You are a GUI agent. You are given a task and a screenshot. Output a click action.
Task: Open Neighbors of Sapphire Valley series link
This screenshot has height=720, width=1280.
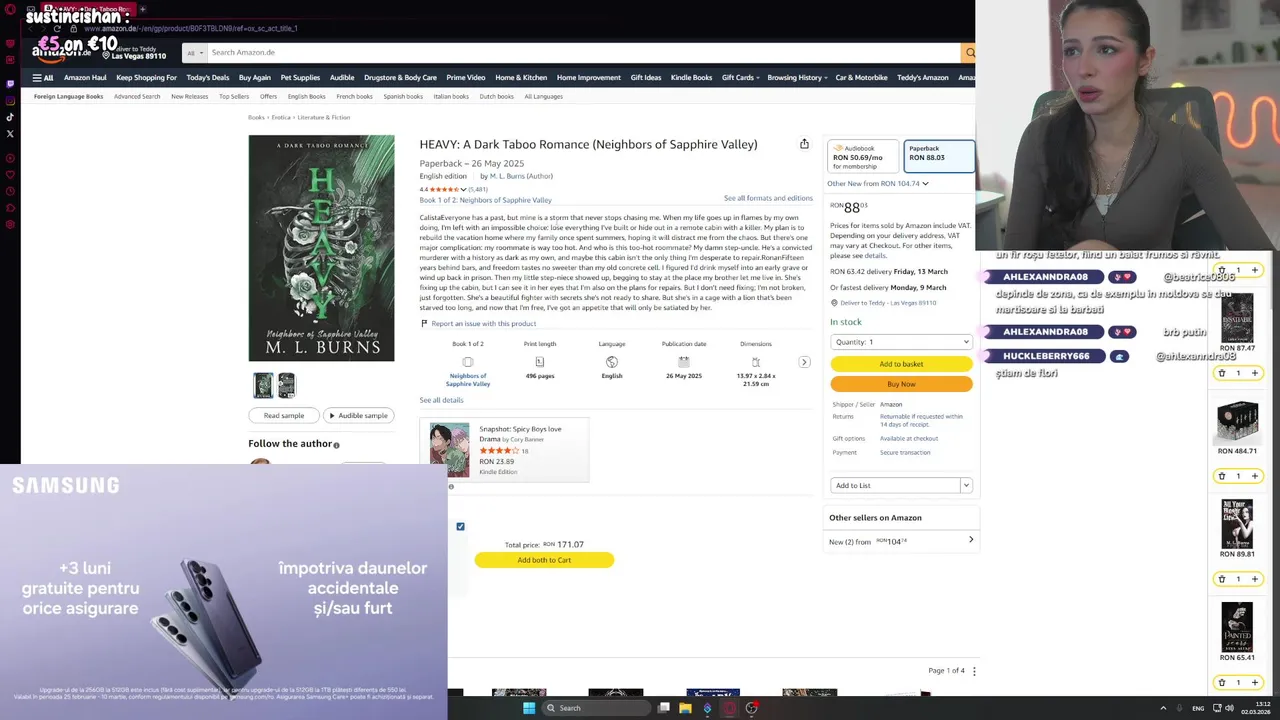(x=468, y=380)
